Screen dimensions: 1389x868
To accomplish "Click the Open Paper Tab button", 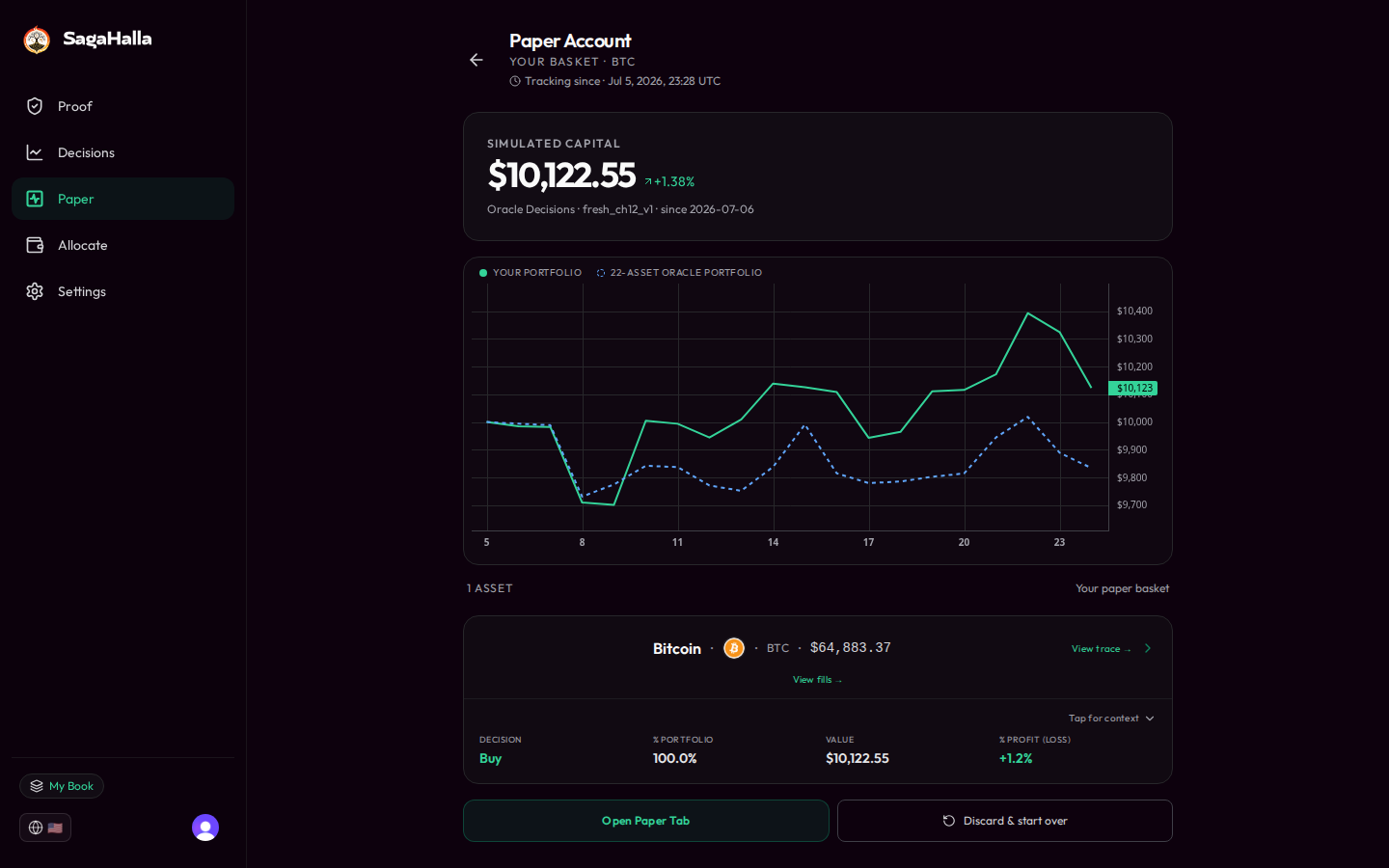I will (x=646, y=821).
